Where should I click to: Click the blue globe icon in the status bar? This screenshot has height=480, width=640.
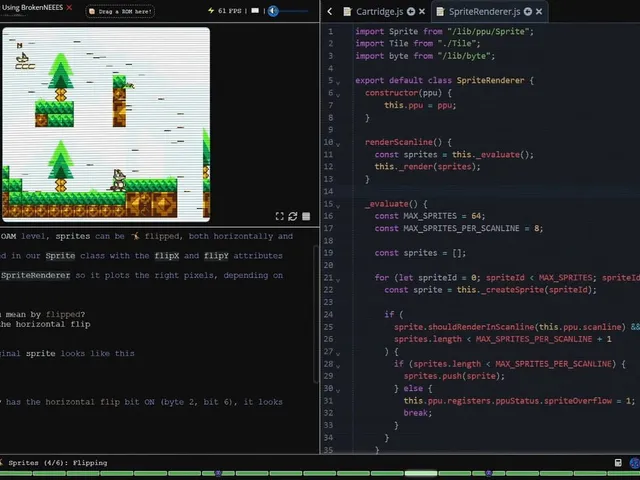point(634,463)
